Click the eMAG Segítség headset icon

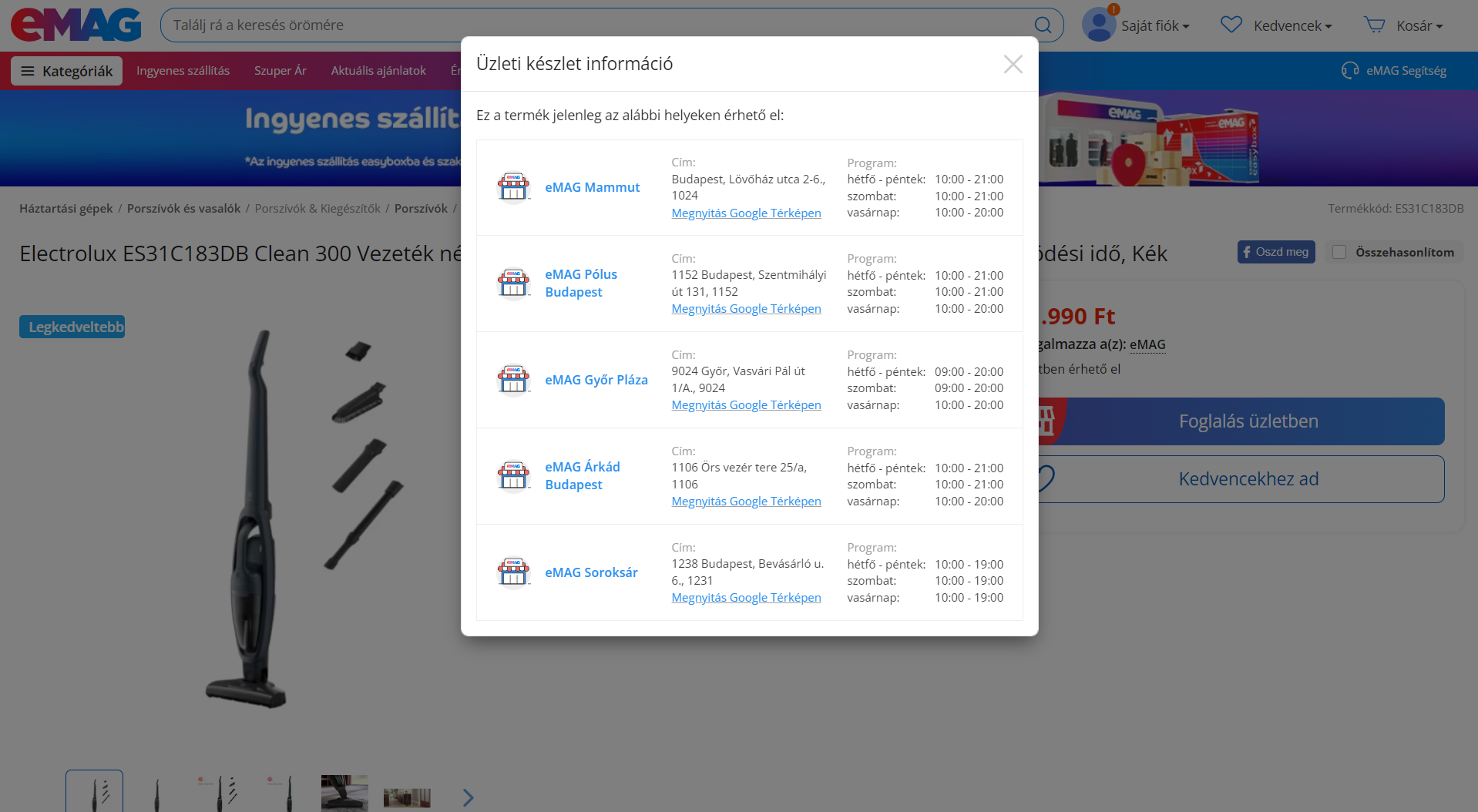coord(1350,71)
